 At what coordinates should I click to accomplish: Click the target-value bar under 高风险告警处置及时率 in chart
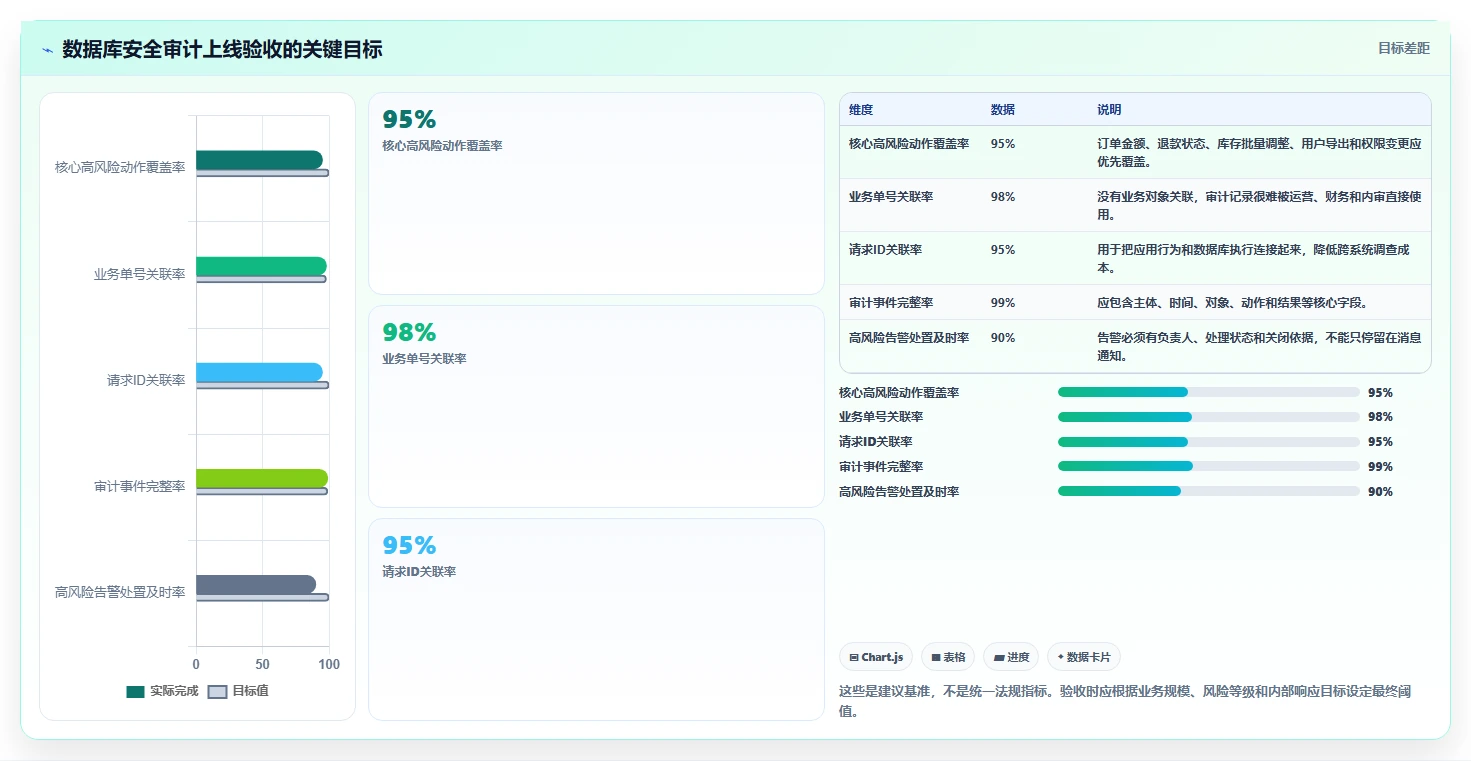tap(262, 597)
